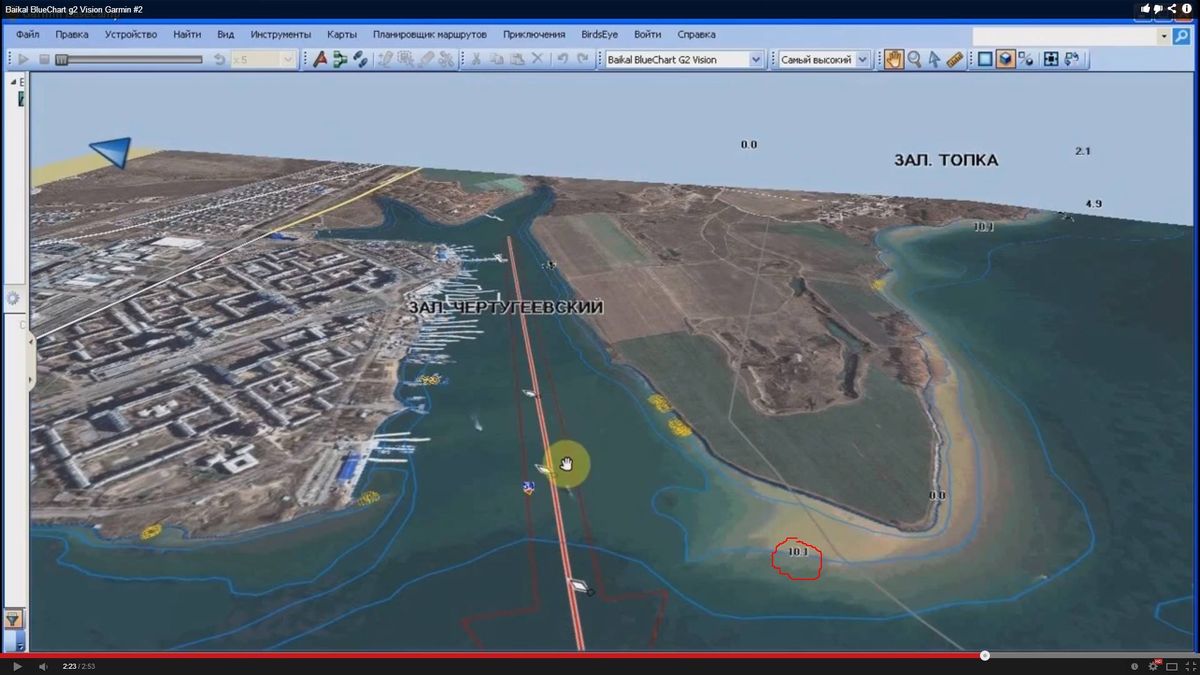Select the arrow Select tool
Viewport: 1200px width, 675px height.
coord(935,60)
